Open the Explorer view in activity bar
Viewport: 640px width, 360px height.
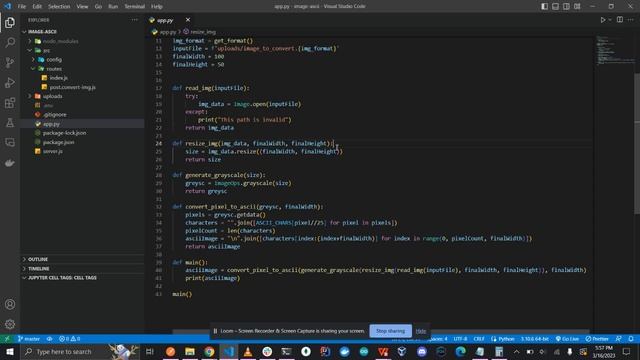10,22
